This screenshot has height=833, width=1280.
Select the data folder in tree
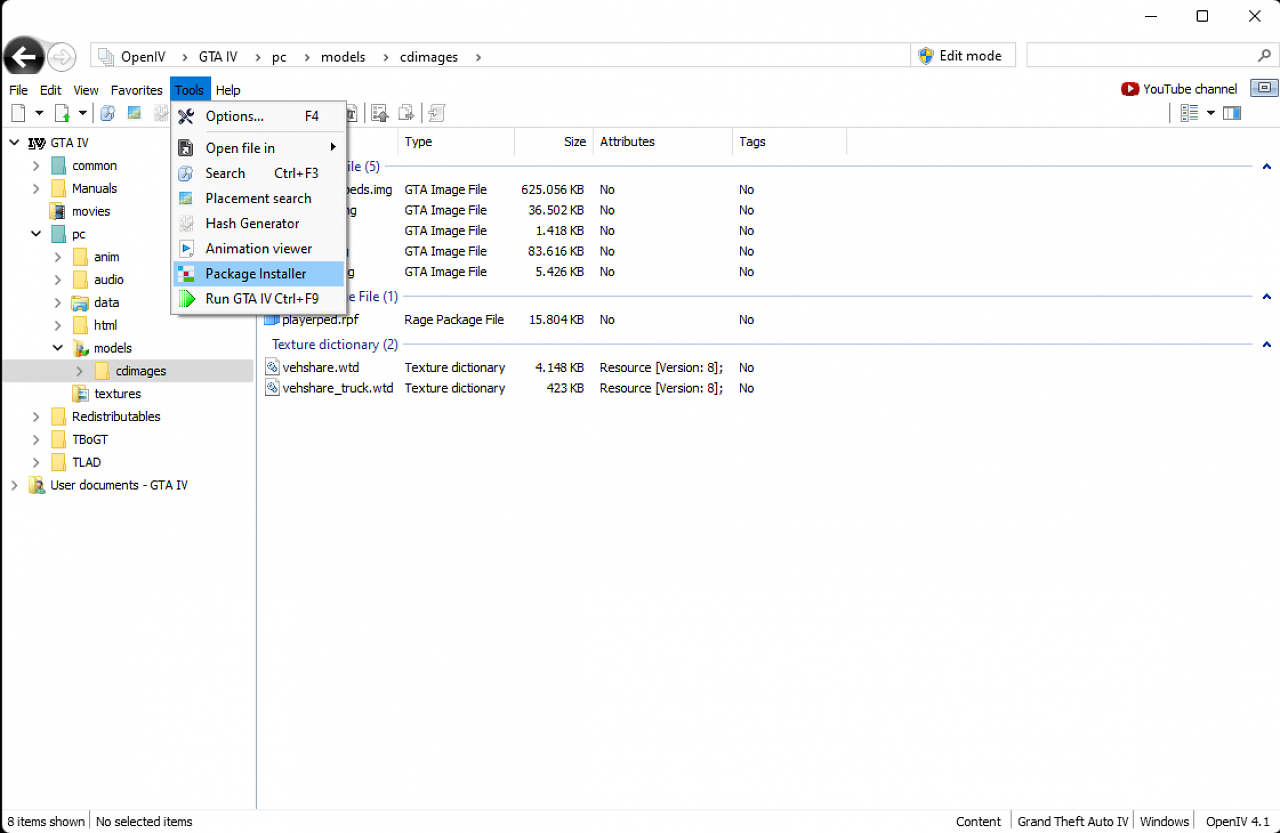click(106, 302)
